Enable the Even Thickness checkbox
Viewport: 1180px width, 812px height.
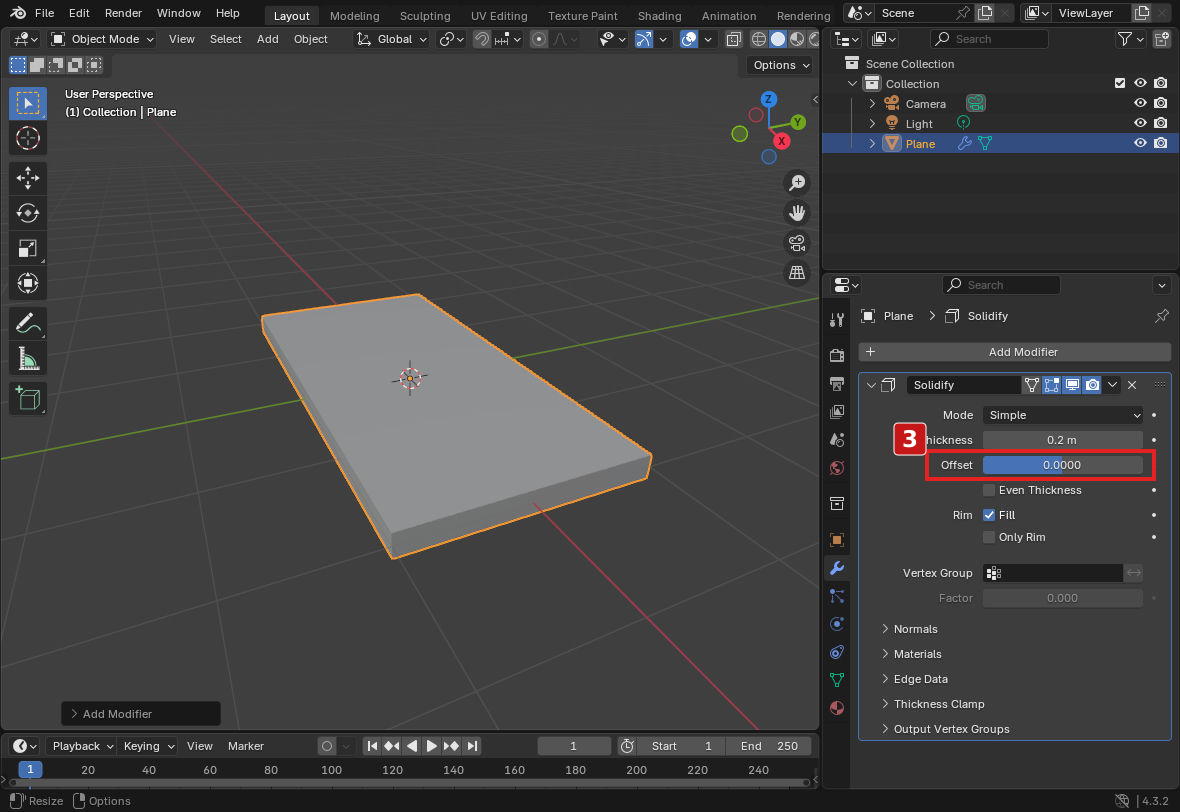point(989,490)
